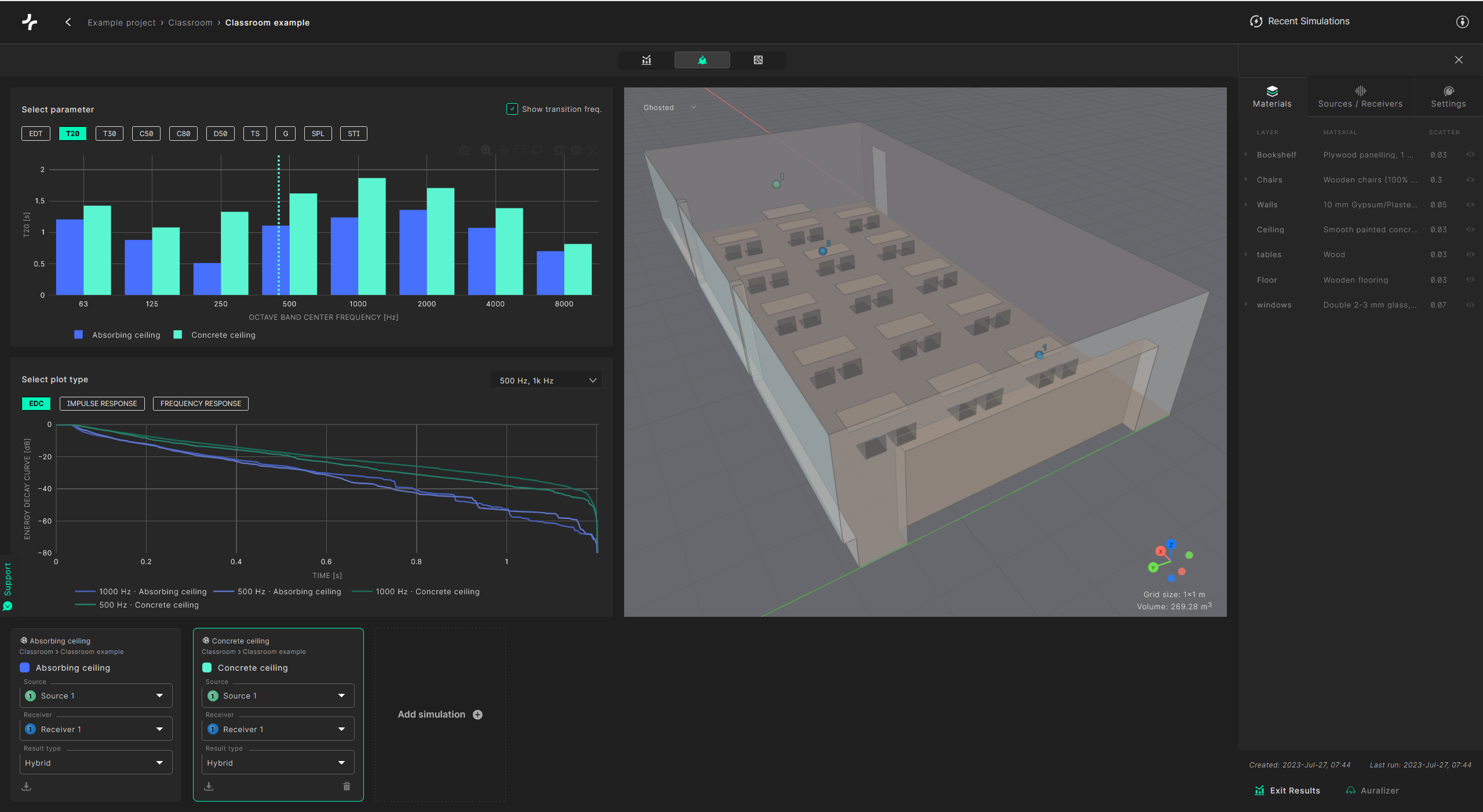Select the C80 parameter
This screenshot has height=812, width=1483.
click(183, 133)
